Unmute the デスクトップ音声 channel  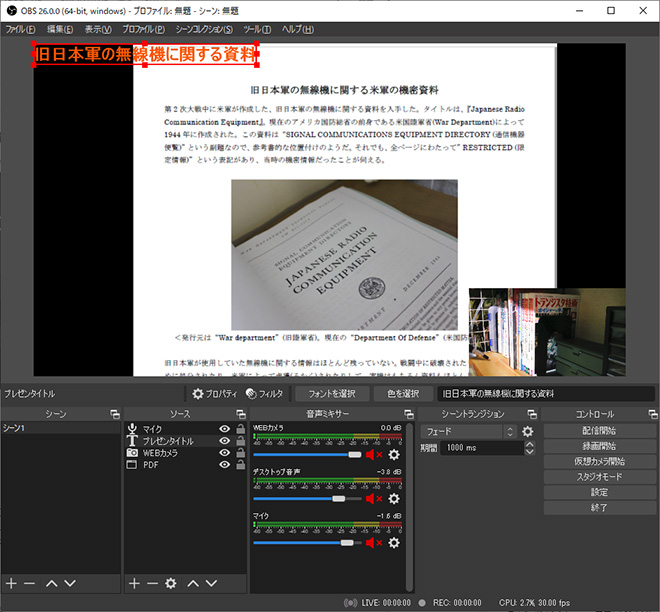(374, 499)
